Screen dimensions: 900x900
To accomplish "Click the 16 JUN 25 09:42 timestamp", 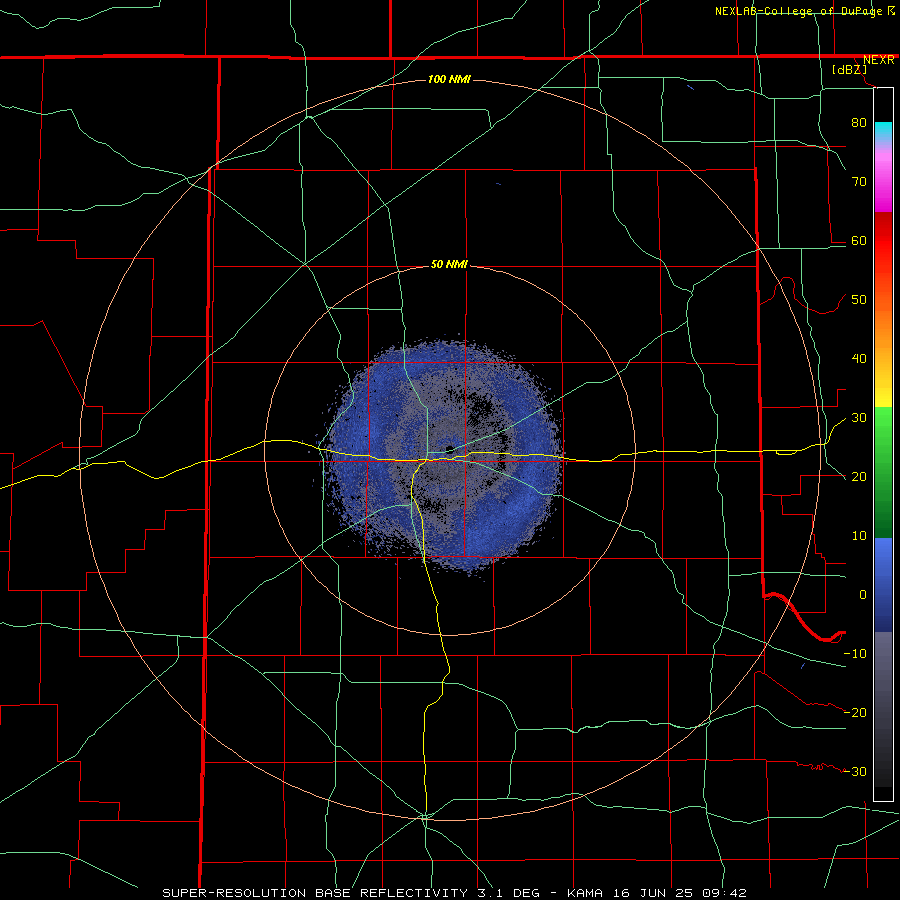I will point(678,893).
